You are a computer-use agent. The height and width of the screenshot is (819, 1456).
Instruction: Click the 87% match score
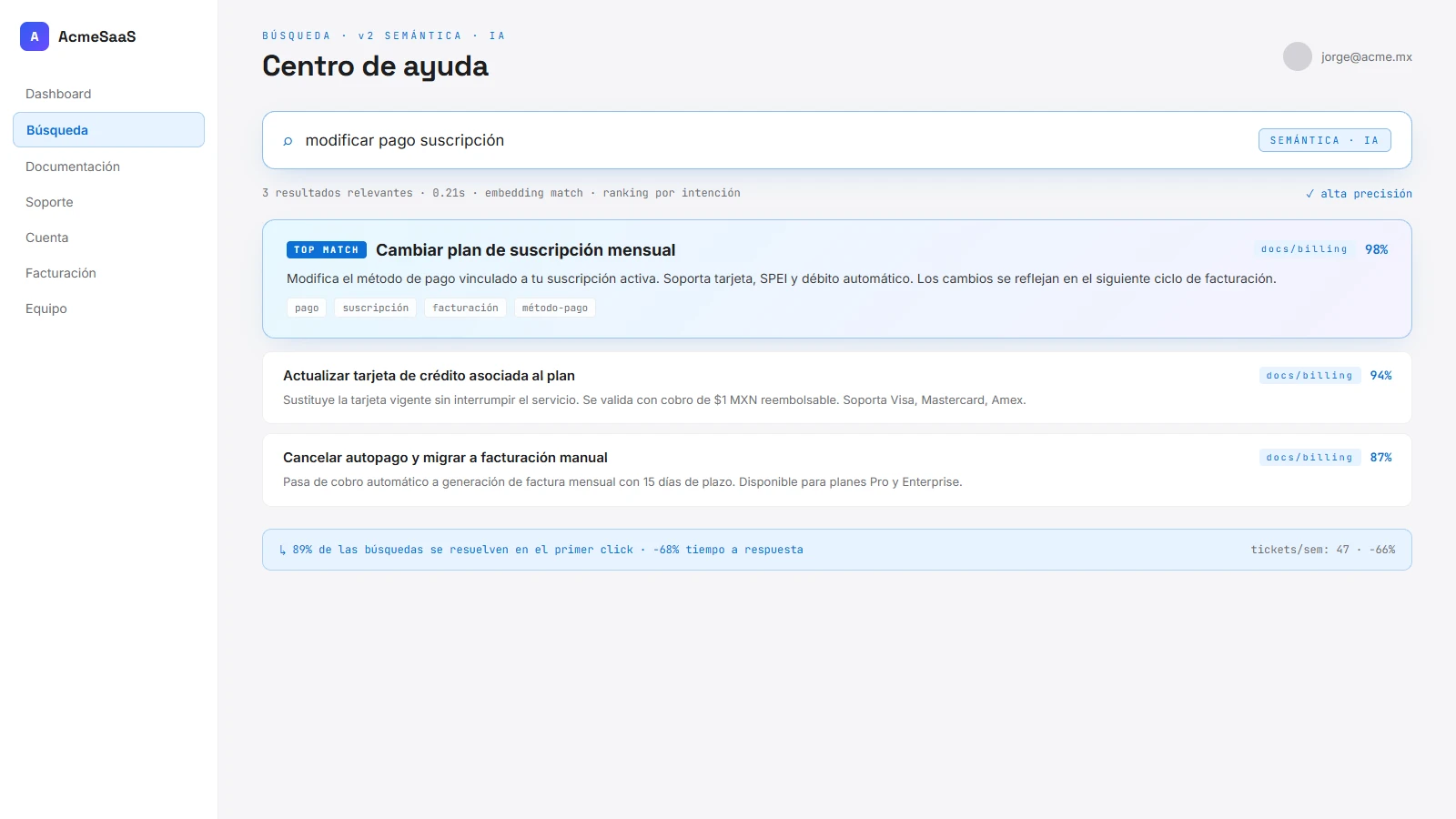(1380, 458)
